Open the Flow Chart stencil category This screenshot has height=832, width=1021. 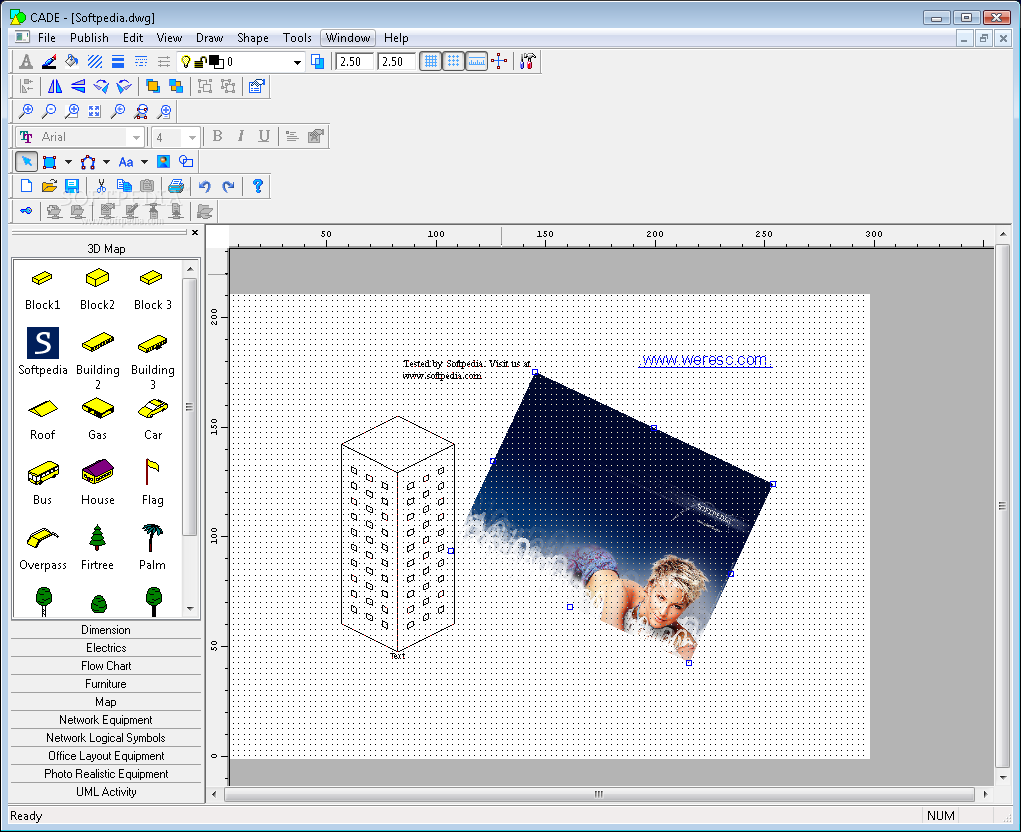106,666
